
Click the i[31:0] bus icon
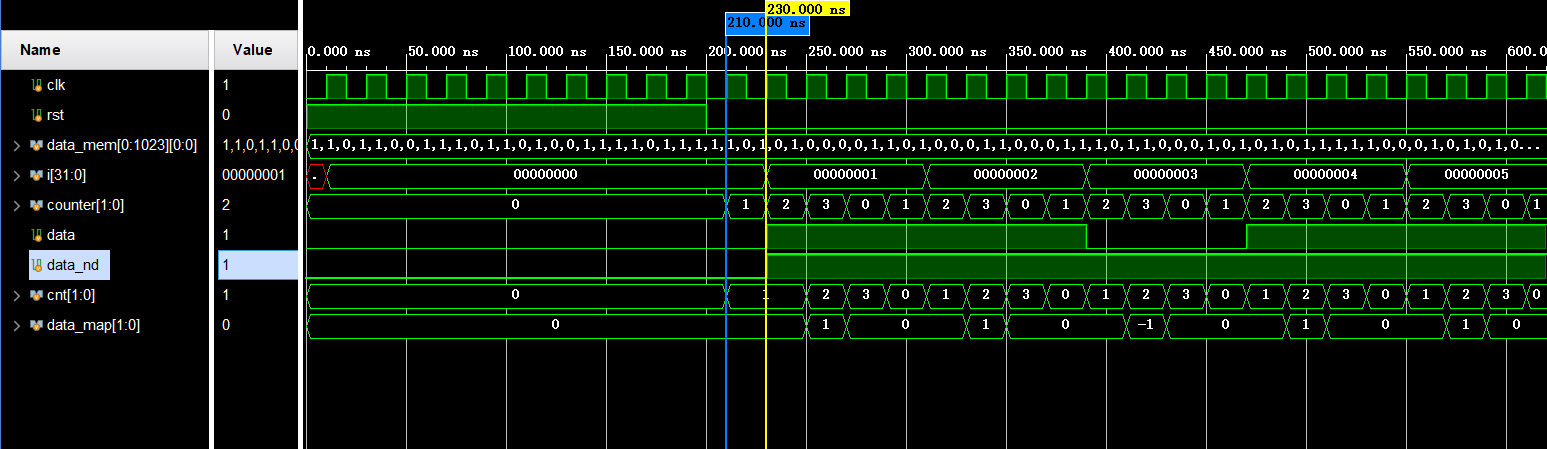point(37,175)
